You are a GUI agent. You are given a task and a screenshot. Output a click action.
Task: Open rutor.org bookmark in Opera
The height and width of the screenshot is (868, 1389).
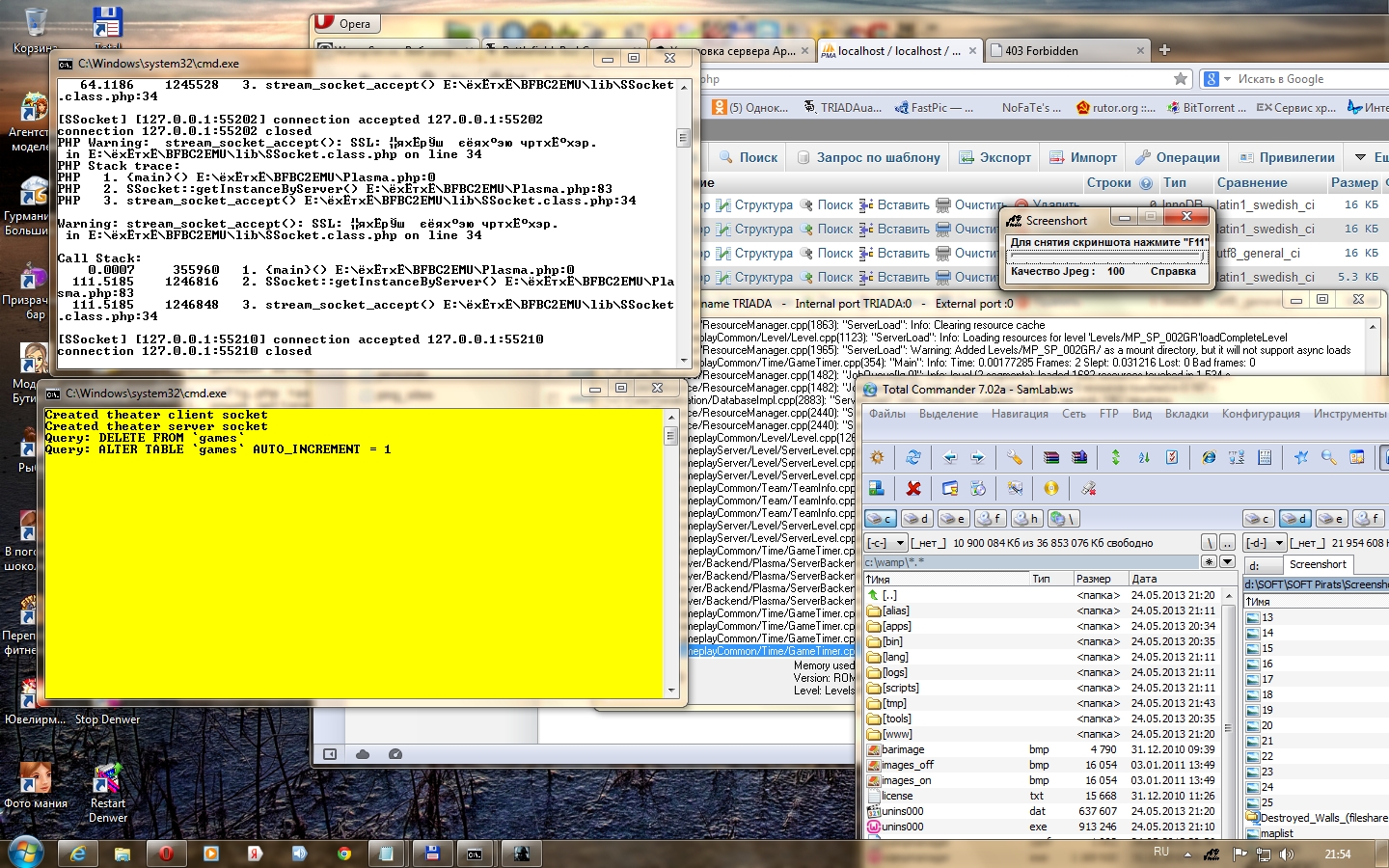point(1115,108)
